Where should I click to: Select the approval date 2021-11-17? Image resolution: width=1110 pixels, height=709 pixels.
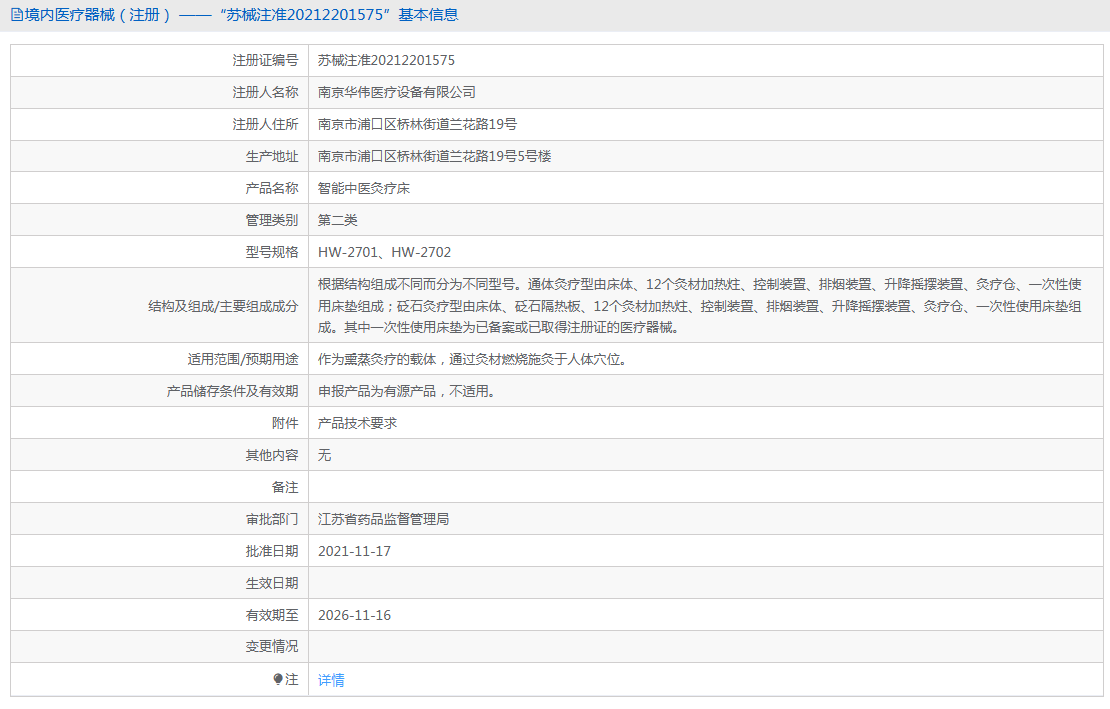(x=354, y=551)
